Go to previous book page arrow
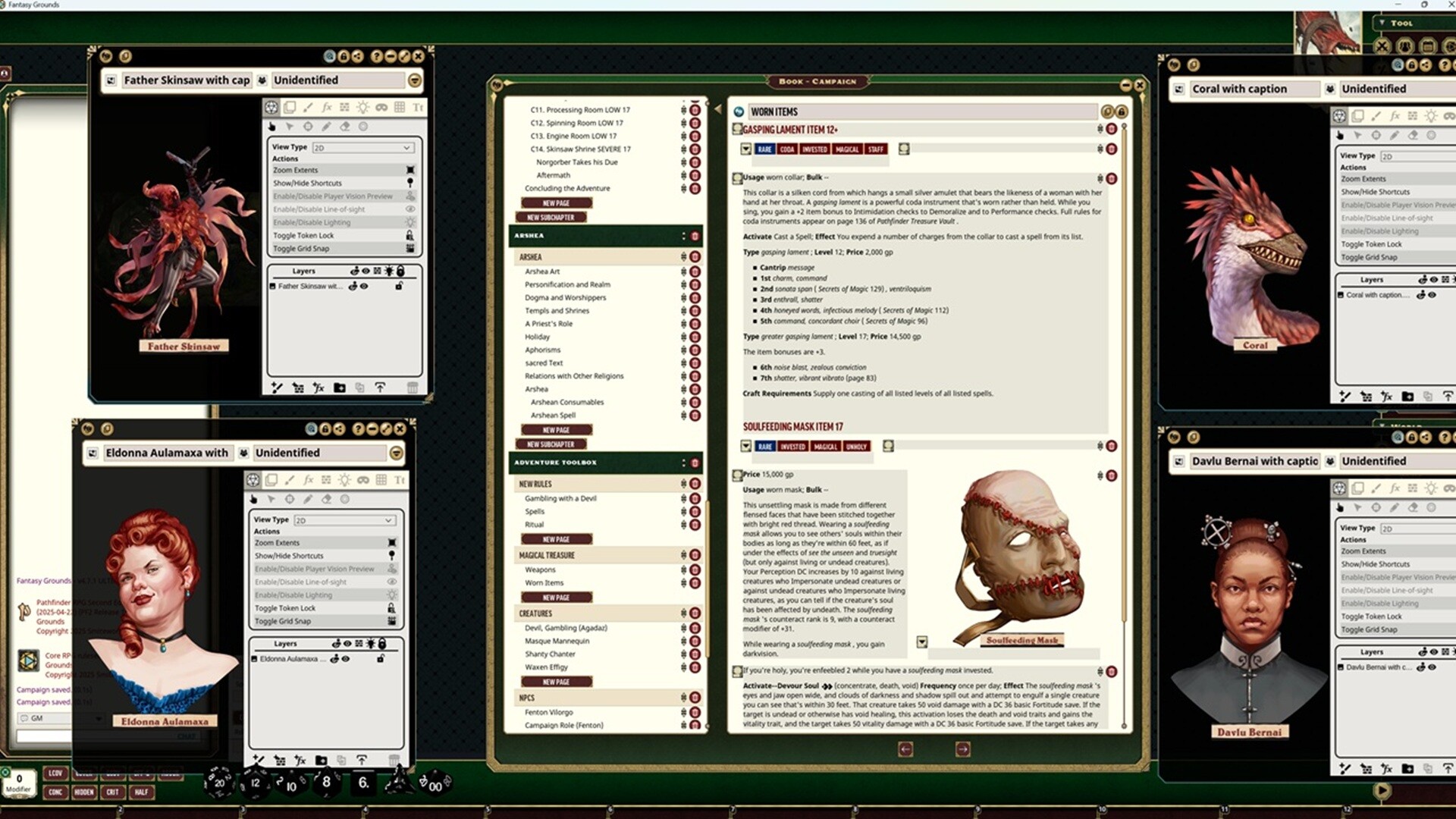Viewport: 1456px width, 819px height. 905,749
